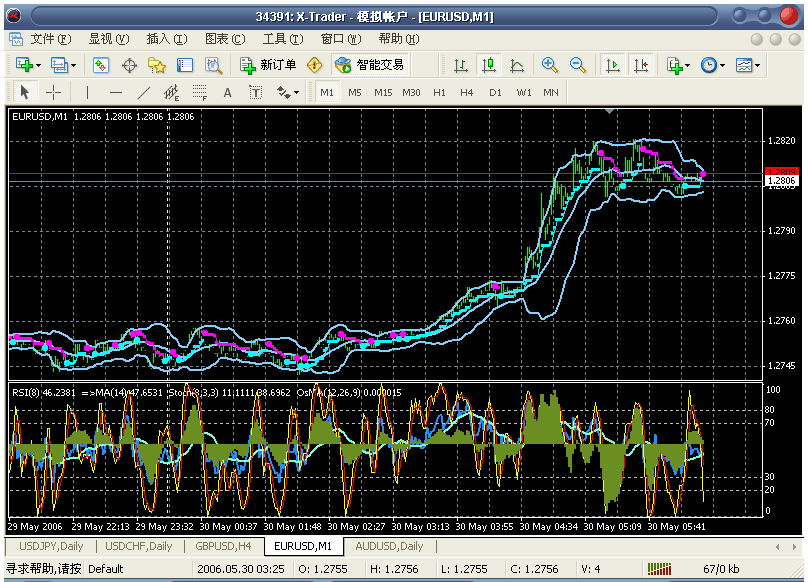Image resolution: width=808 pixels, height=582 pixels.
Task: Click the zoom out magnifier
Action: coord(577,65)
